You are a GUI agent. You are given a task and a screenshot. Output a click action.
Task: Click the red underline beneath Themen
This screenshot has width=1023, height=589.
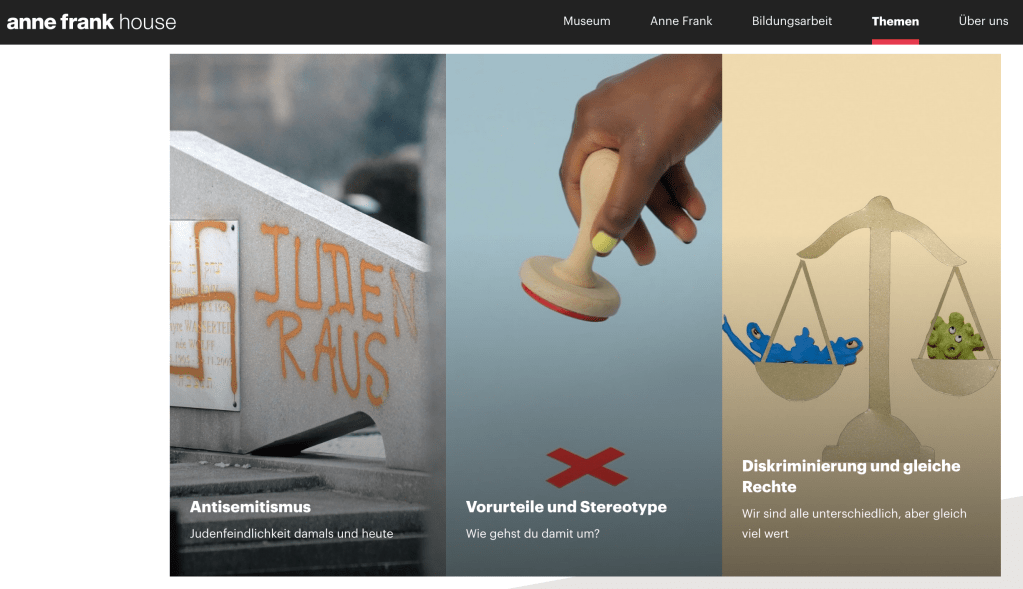point(895,42)
